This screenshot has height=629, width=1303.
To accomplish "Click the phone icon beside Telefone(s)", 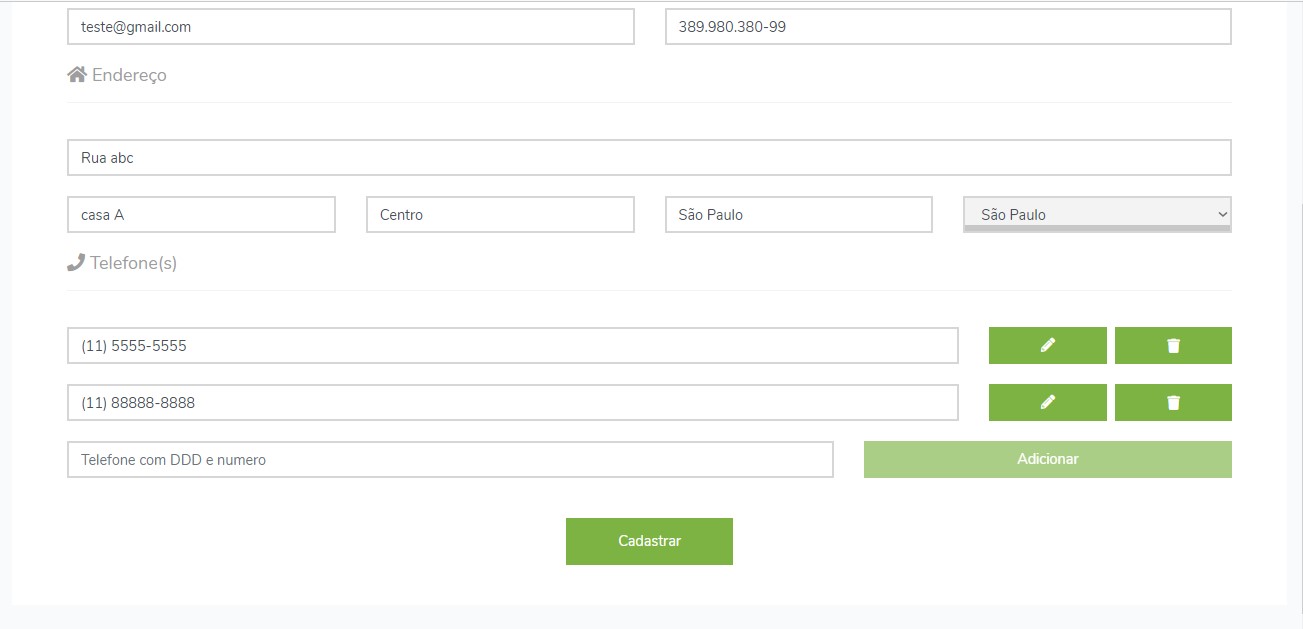I will pyautogui.click(x=76, y=262).
